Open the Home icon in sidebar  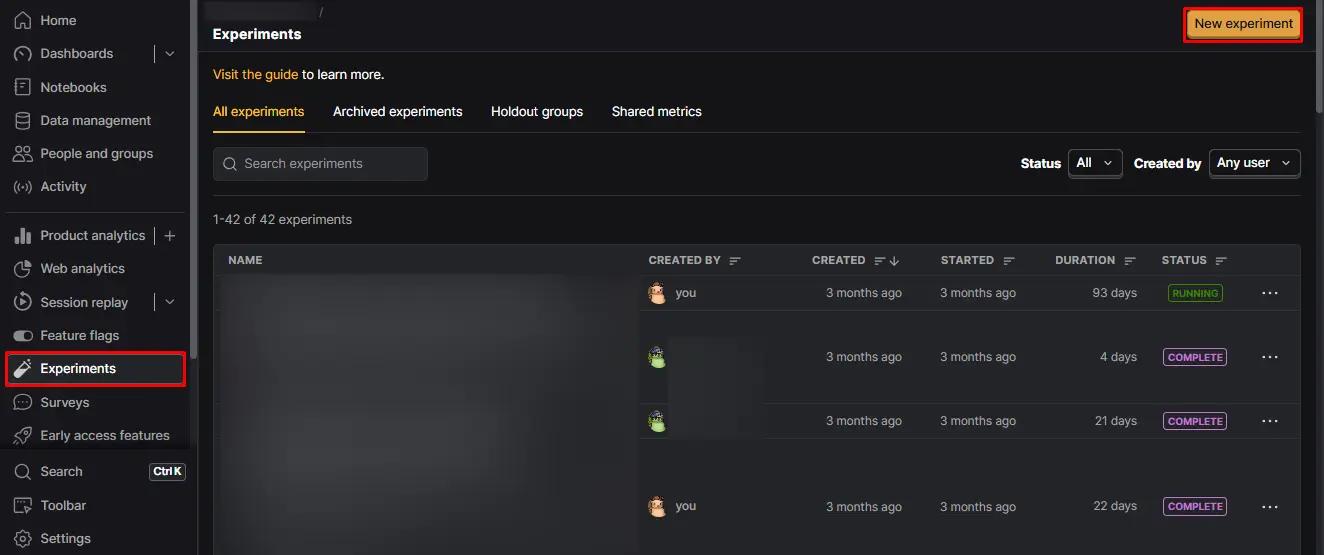pos(22,20)
